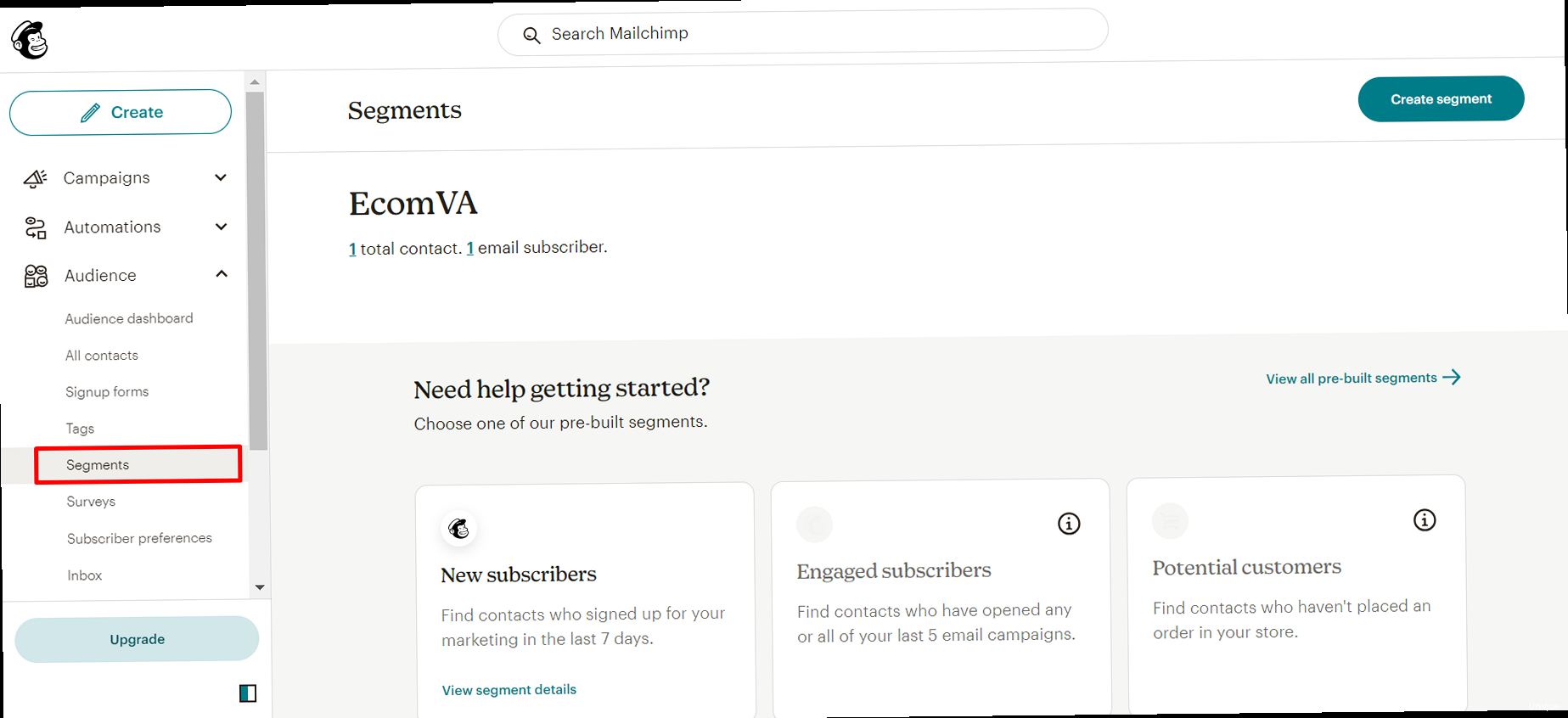This screenshot has height=718, width=1568.
Task: Click the Automations flow icon
Action: [35, 227]
